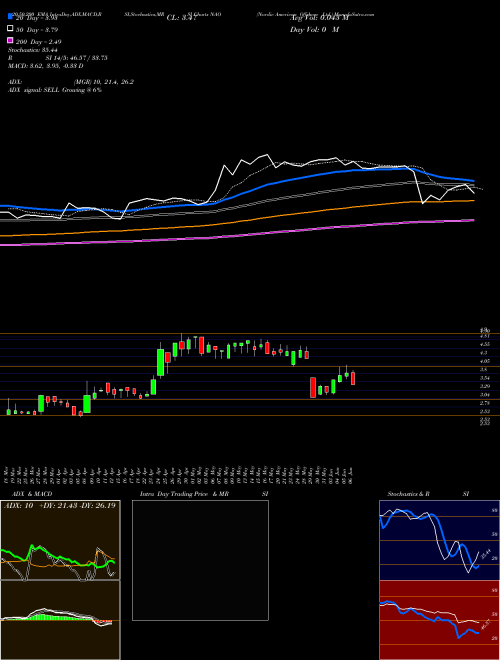Select the '50 Day - 3.79' legend text
The height and width of the screenshot is (660, 500).
click(x=37, y=30)
